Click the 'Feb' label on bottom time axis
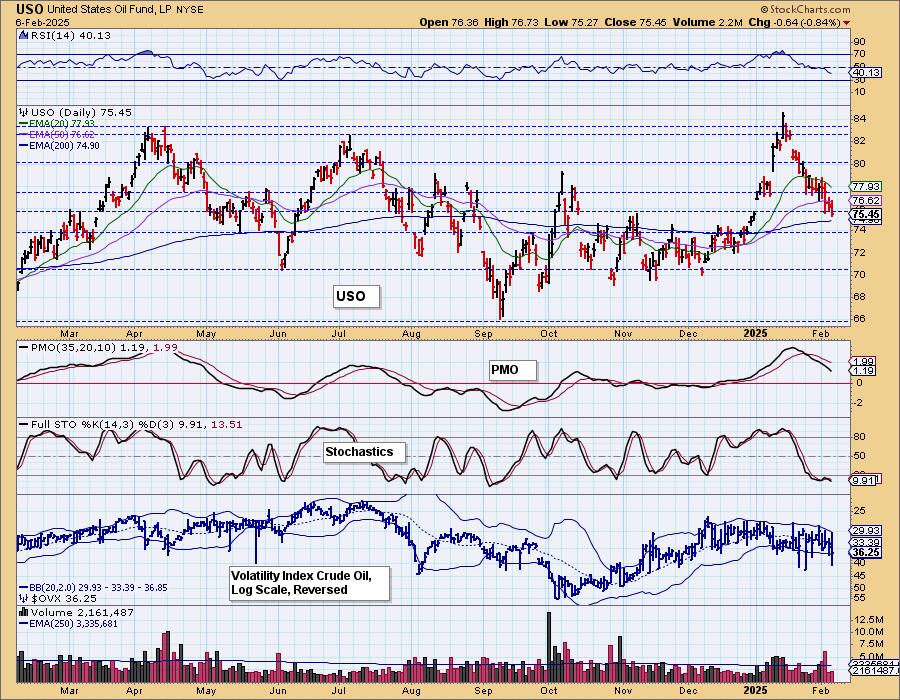Image resolution: width=900 pixels, height=700 pixels. click(821, 690)
